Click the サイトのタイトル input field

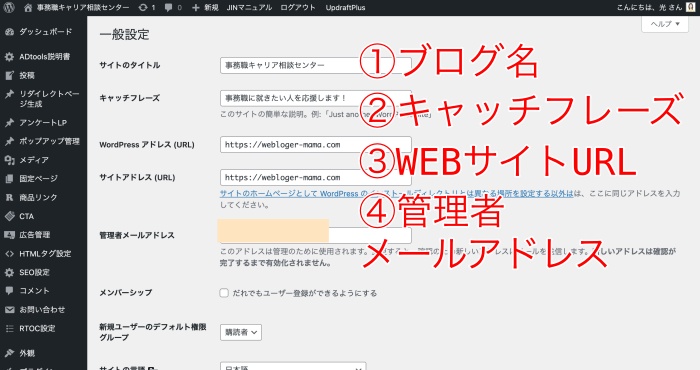(x=316, y=65)
